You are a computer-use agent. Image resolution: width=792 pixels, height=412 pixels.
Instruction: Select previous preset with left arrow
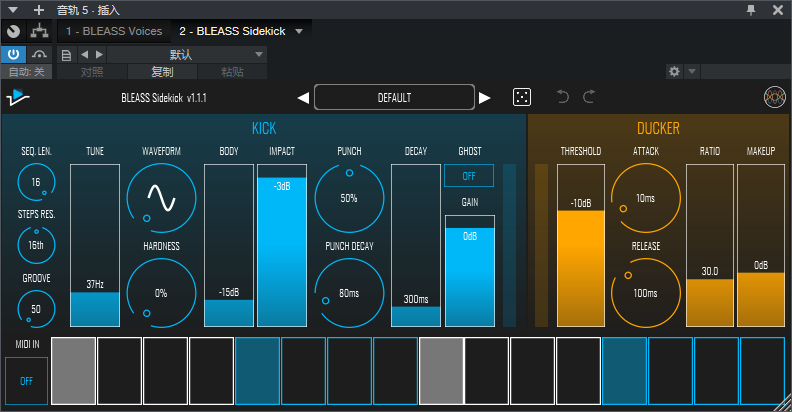303,97
